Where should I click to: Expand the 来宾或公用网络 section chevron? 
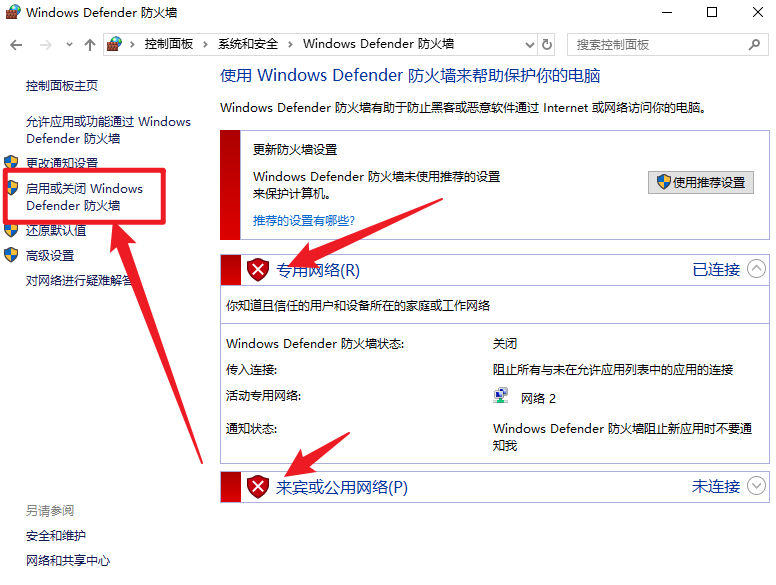pos(756,486)
